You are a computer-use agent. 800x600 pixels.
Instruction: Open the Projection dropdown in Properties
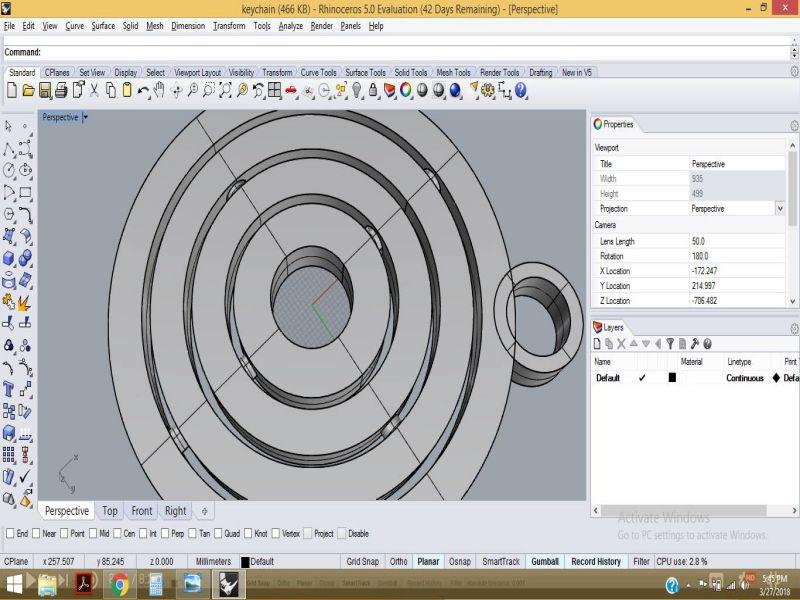(x=780, y=209)
